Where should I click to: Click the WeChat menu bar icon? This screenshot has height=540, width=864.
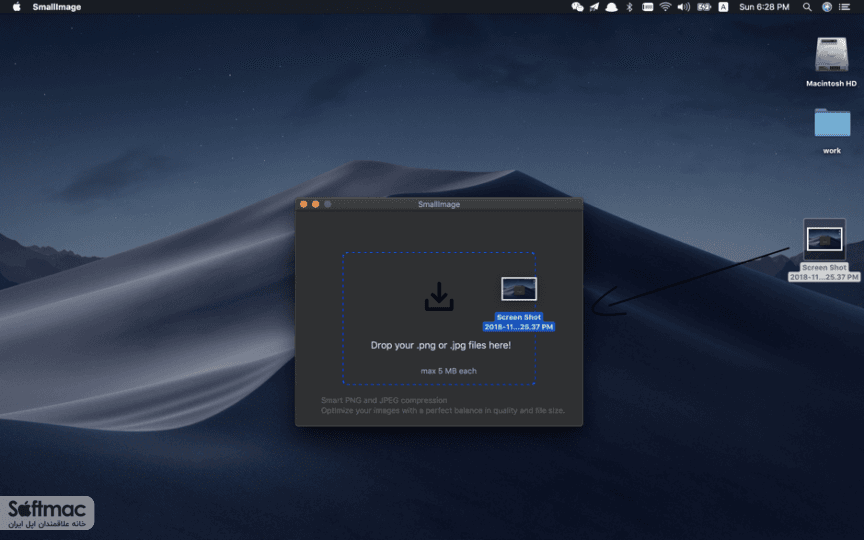[577, 7]
